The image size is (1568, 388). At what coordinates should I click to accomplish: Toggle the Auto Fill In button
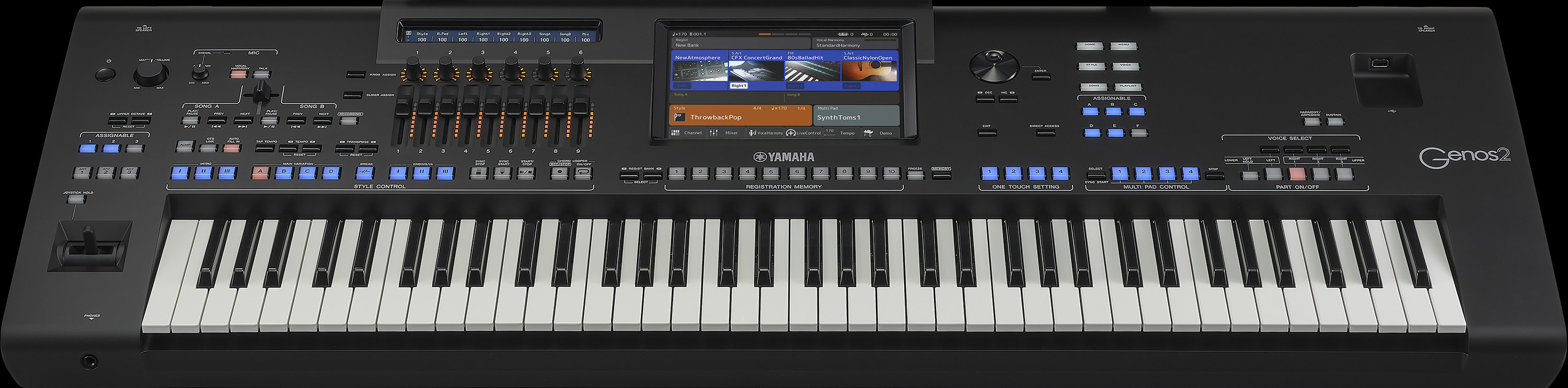coord(232,148)
